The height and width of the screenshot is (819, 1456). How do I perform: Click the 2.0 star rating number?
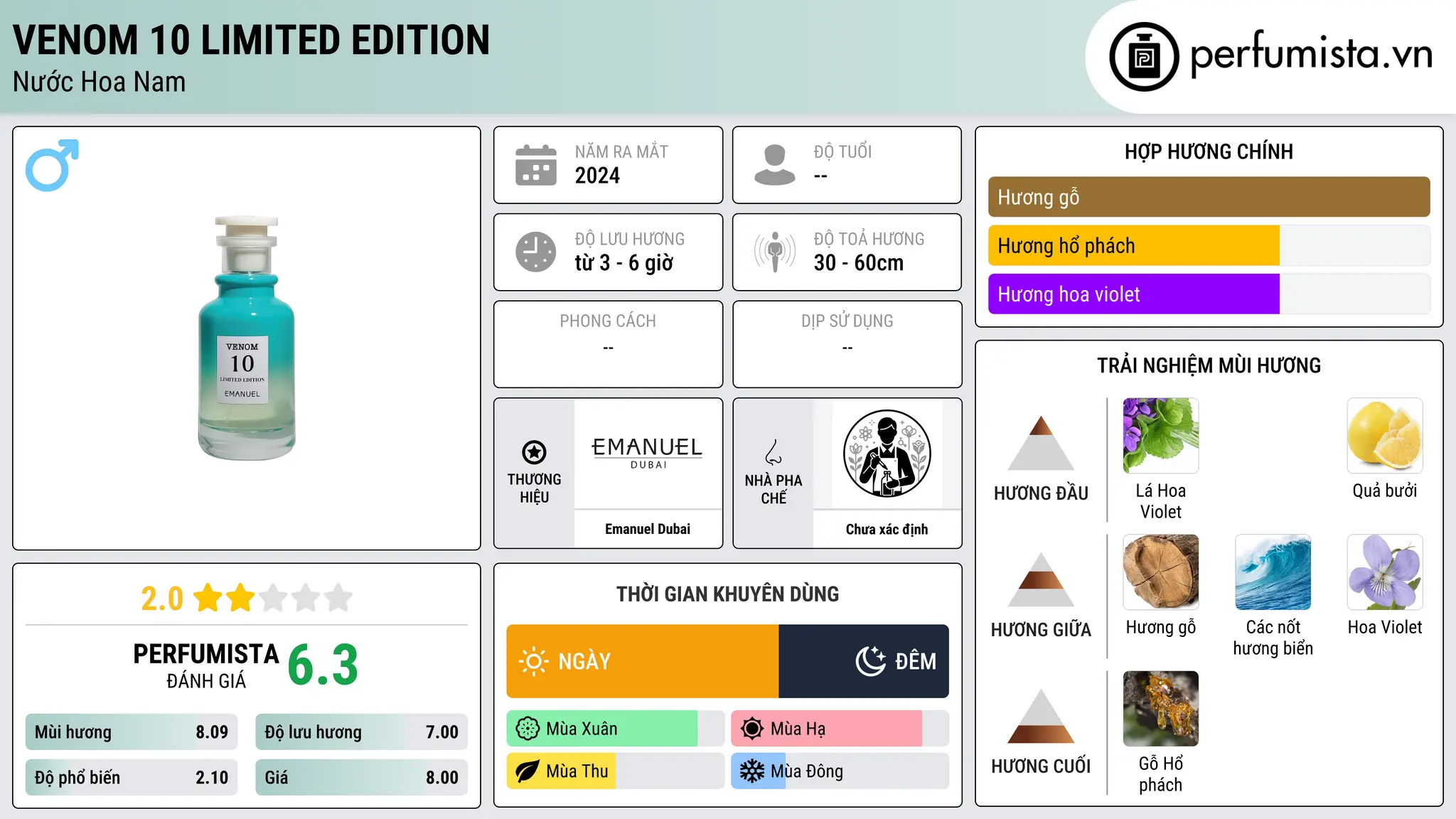[162, 599]
